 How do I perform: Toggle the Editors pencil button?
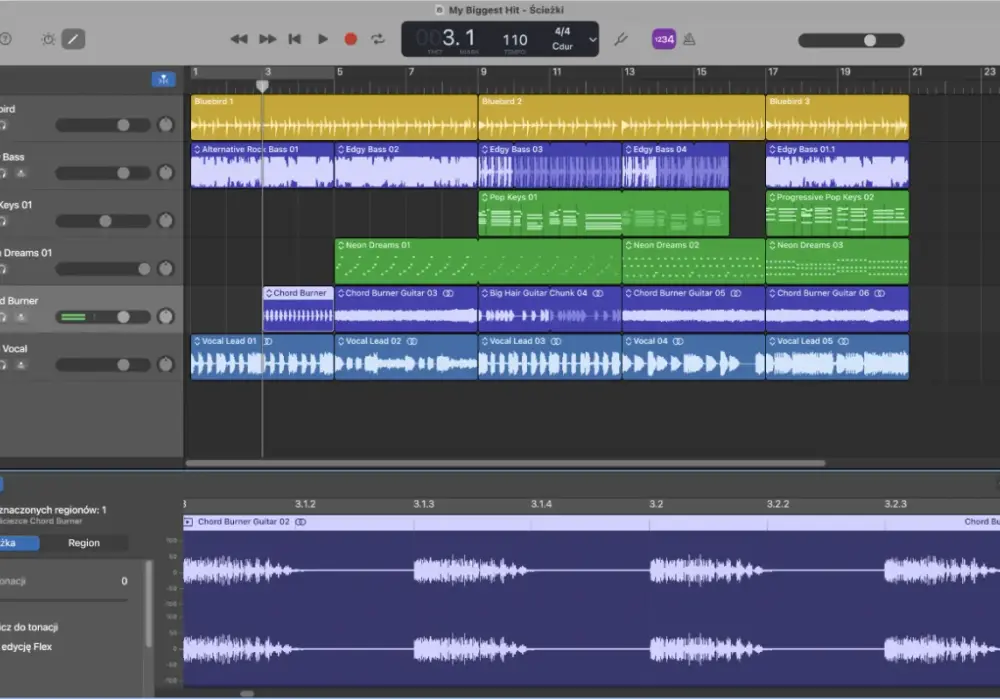point(73,40)
